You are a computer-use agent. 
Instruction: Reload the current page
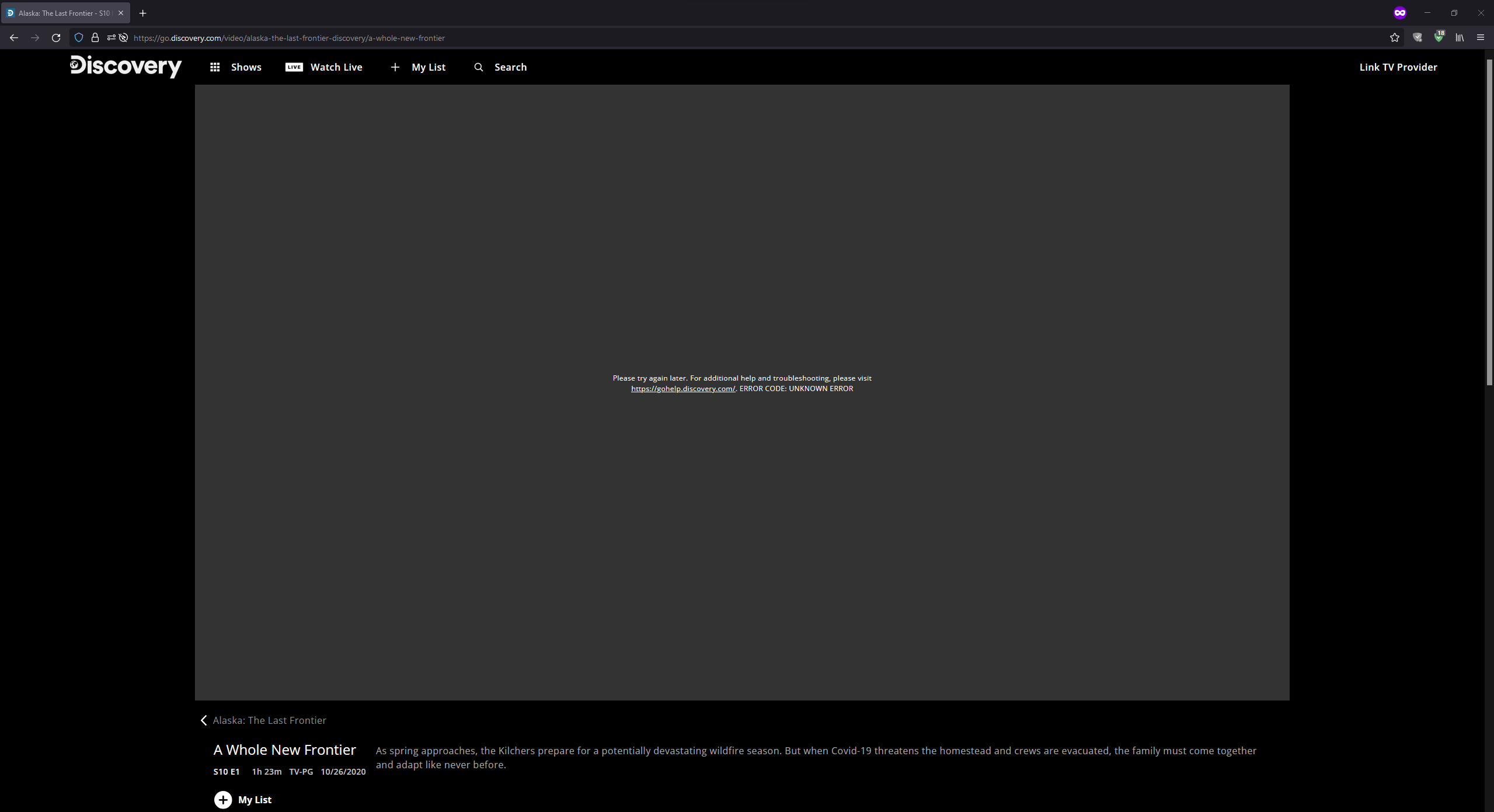(56, 38)
